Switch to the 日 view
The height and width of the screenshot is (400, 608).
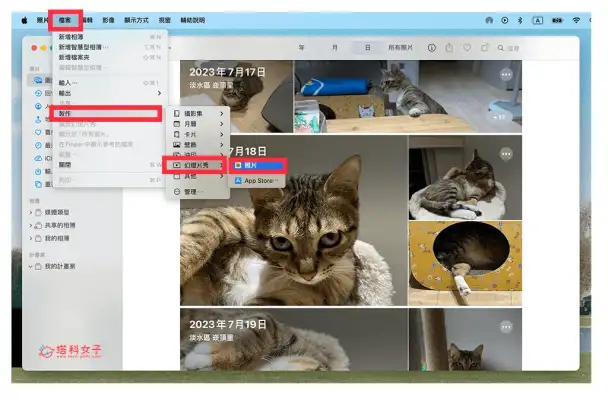[368, 48]
